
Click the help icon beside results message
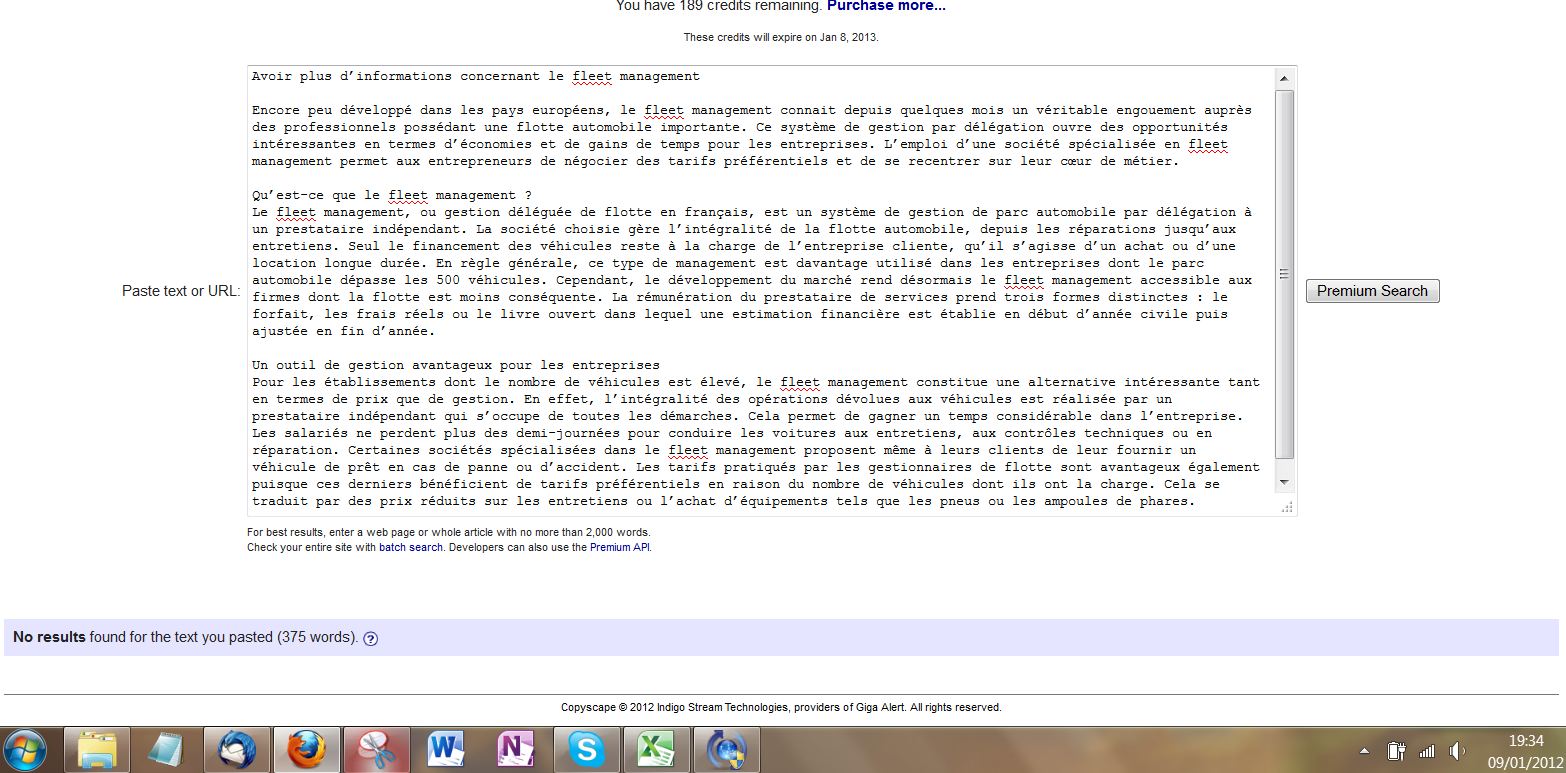[x=370, y=638]
